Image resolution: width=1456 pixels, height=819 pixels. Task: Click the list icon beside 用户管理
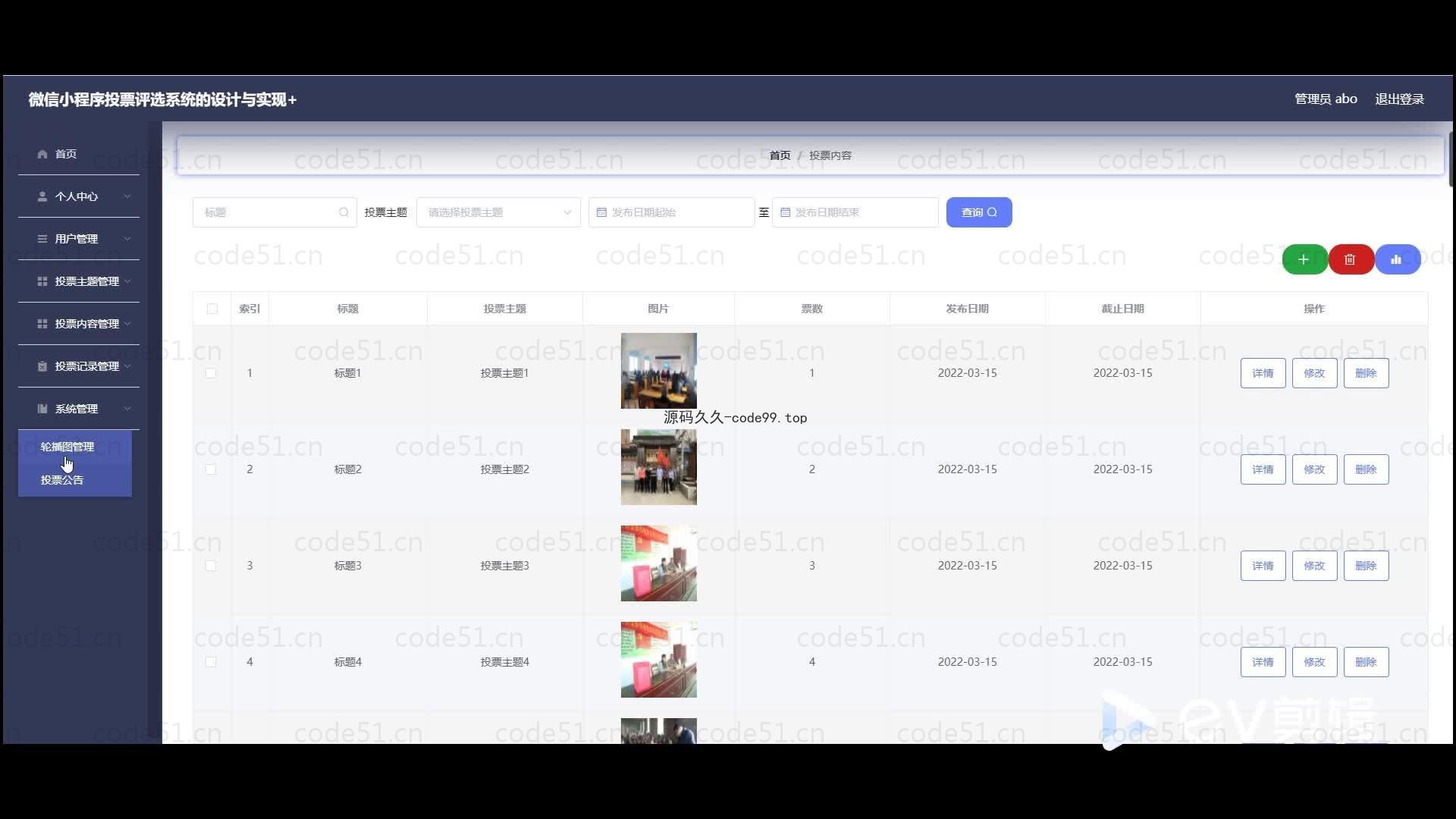[42, 239]
